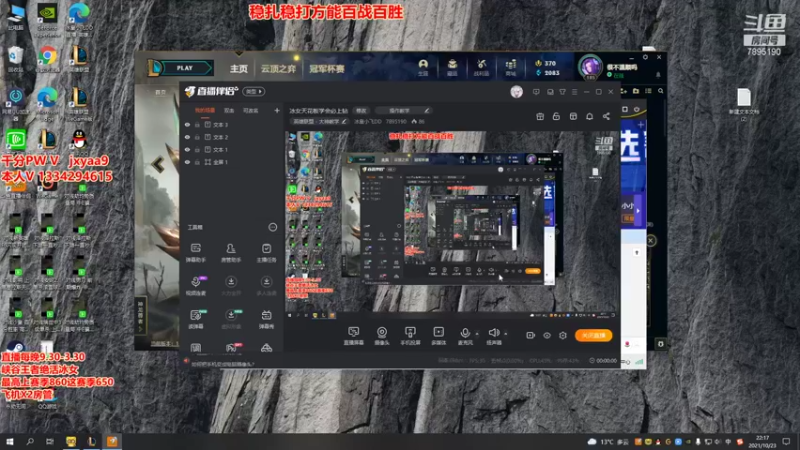Image resolution: width=800 pixels, height=450 pixels.
Task: Open the mode selector pill beside 直播伴侣 logo
Action: click(254, 92)
